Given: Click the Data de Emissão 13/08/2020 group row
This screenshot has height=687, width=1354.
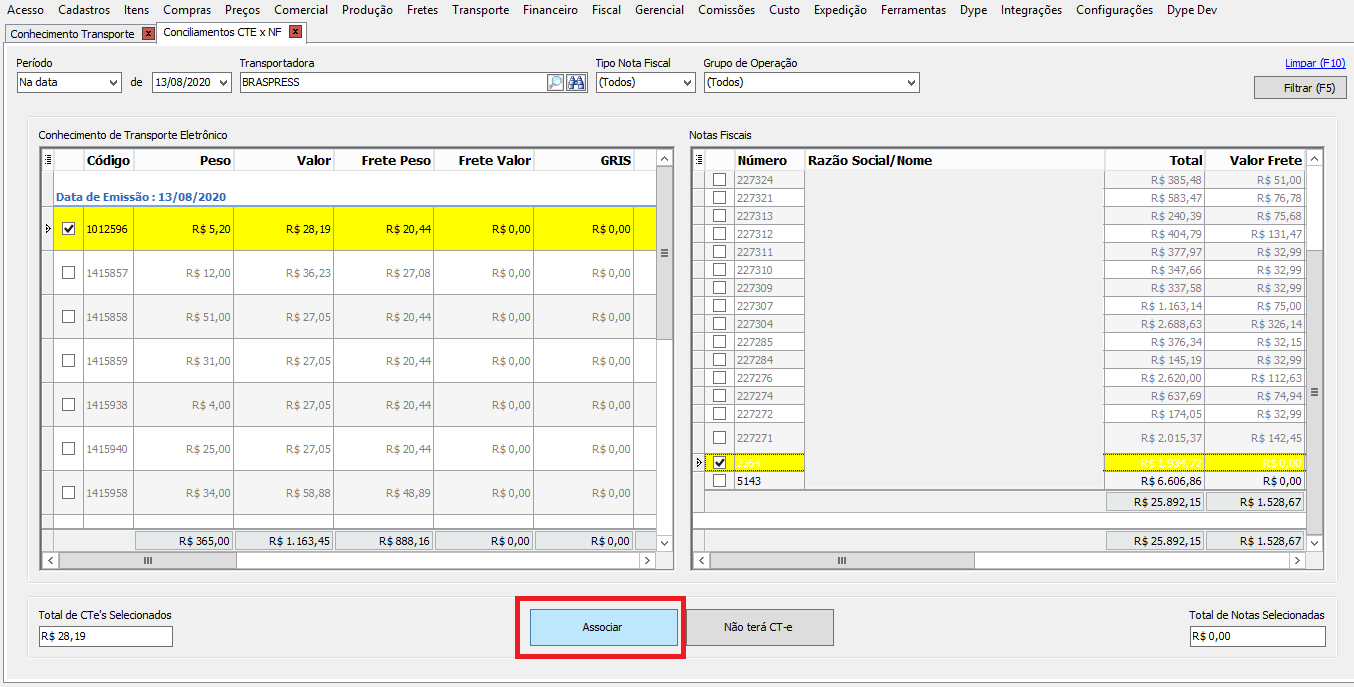Looking at the screenshot, I should click(x=355, y=197).
